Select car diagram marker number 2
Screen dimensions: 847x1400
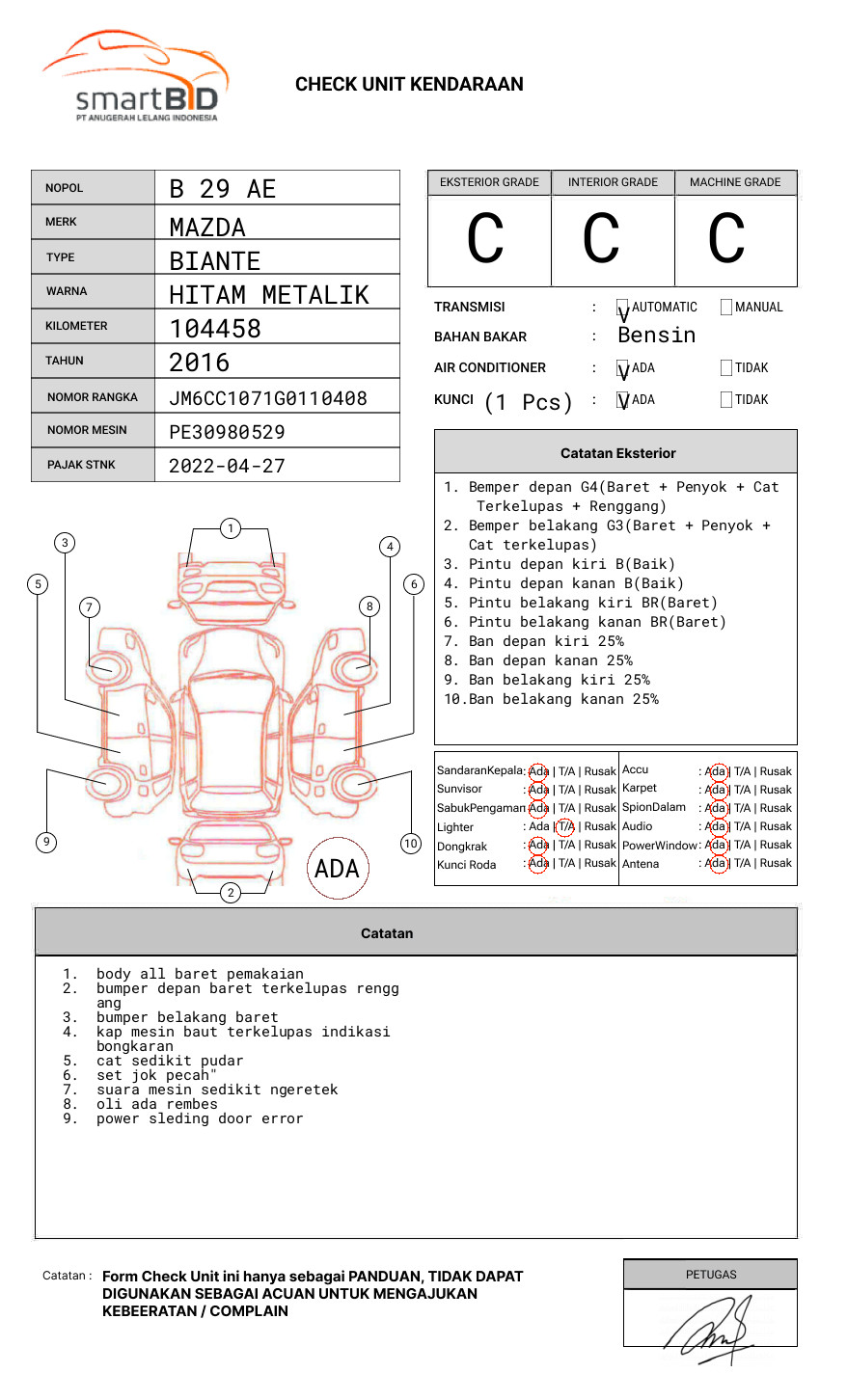231,893
